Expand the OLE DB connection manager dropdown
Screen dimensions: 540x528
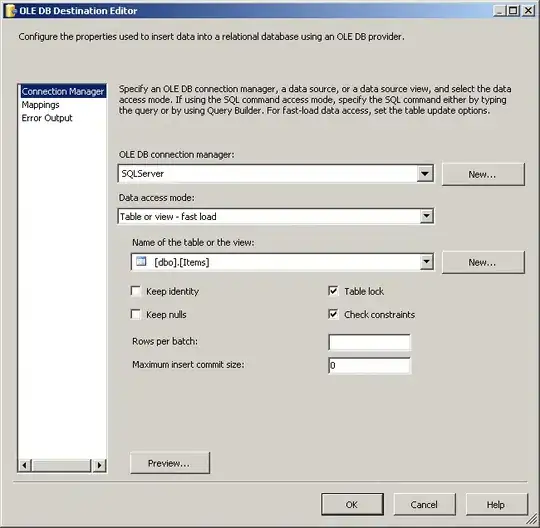(x=425, y=174)
